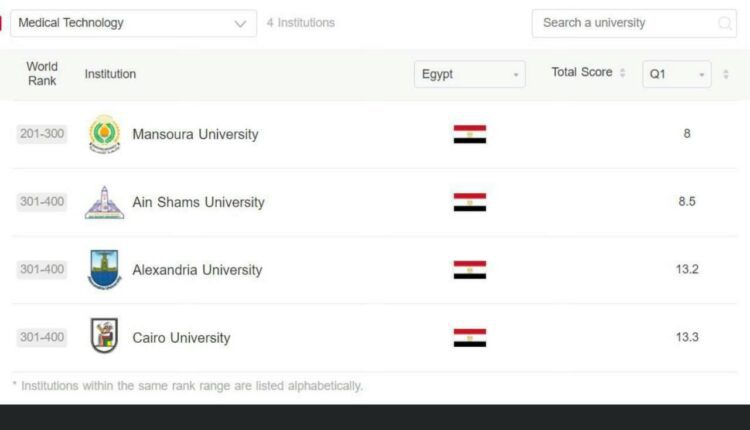Image resolution: width=750 pixels, height=430 pixels.
Task: Click the Ain Shams University logo
Action: (104, 202)
